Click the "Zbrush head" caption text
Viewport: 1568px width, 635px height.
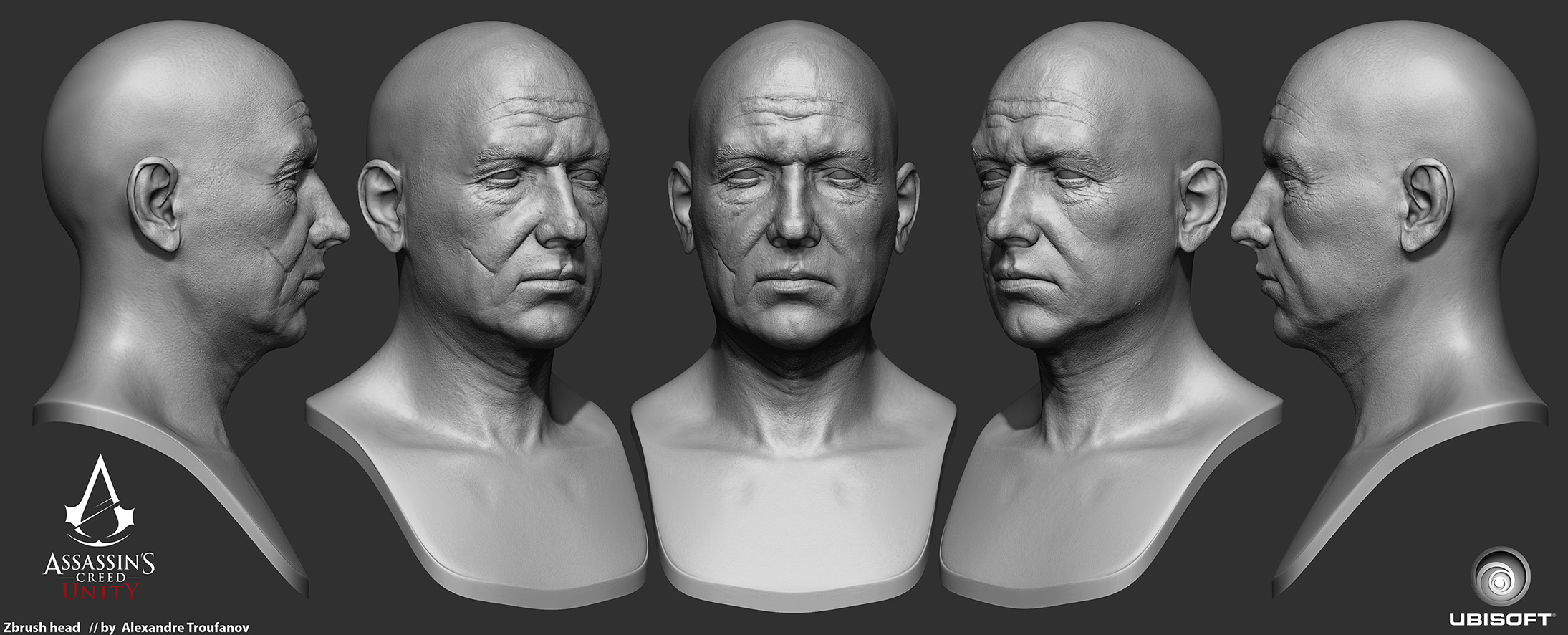tap(41, 627)
